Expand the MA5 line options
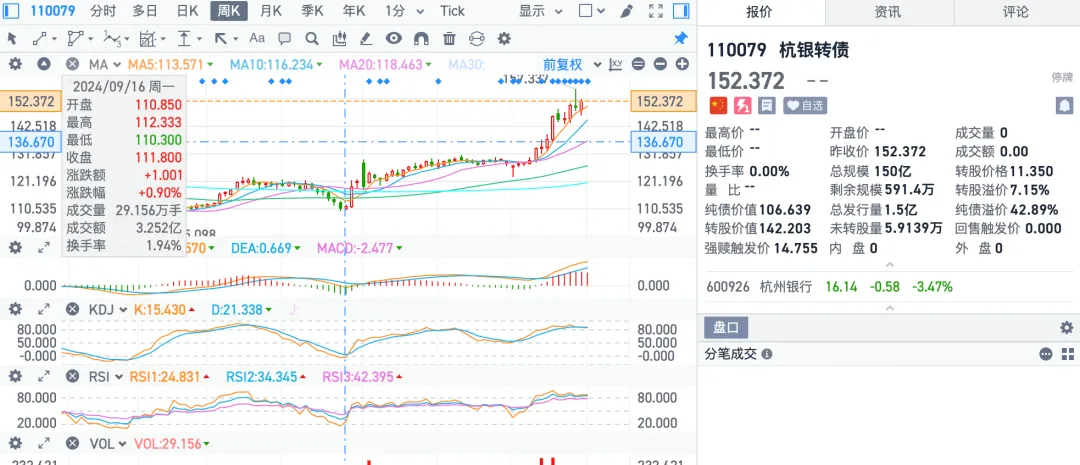Viewport: 1080px width, 465px height. point(210,65)
